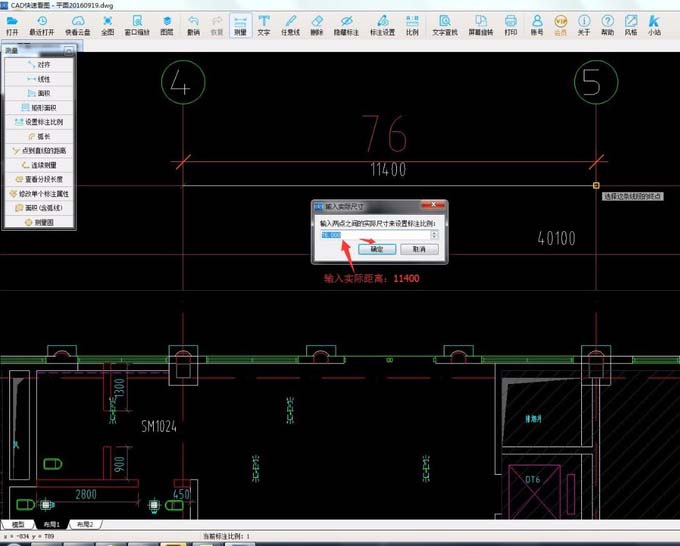Select the 文字 (Text) tool
The image size is (680, 546).
[x=264, y=24]
